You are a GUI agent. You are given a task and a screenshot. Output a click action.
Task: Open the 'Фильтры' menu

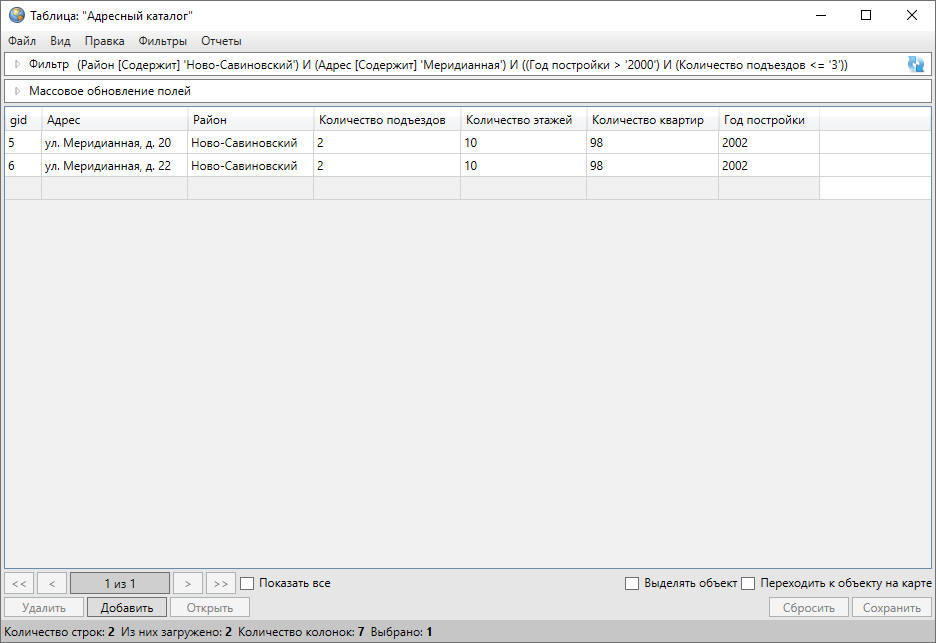163,41
